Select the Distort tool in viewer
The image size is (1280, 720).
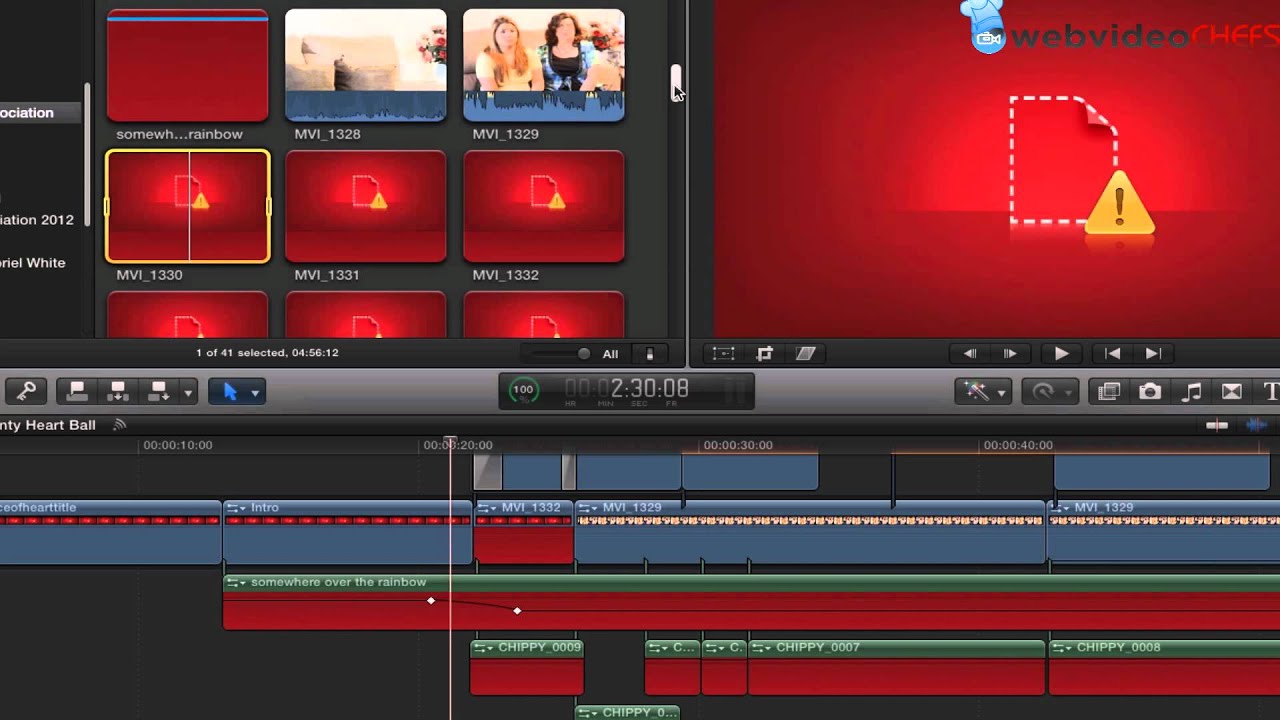(x=806, y=353)
